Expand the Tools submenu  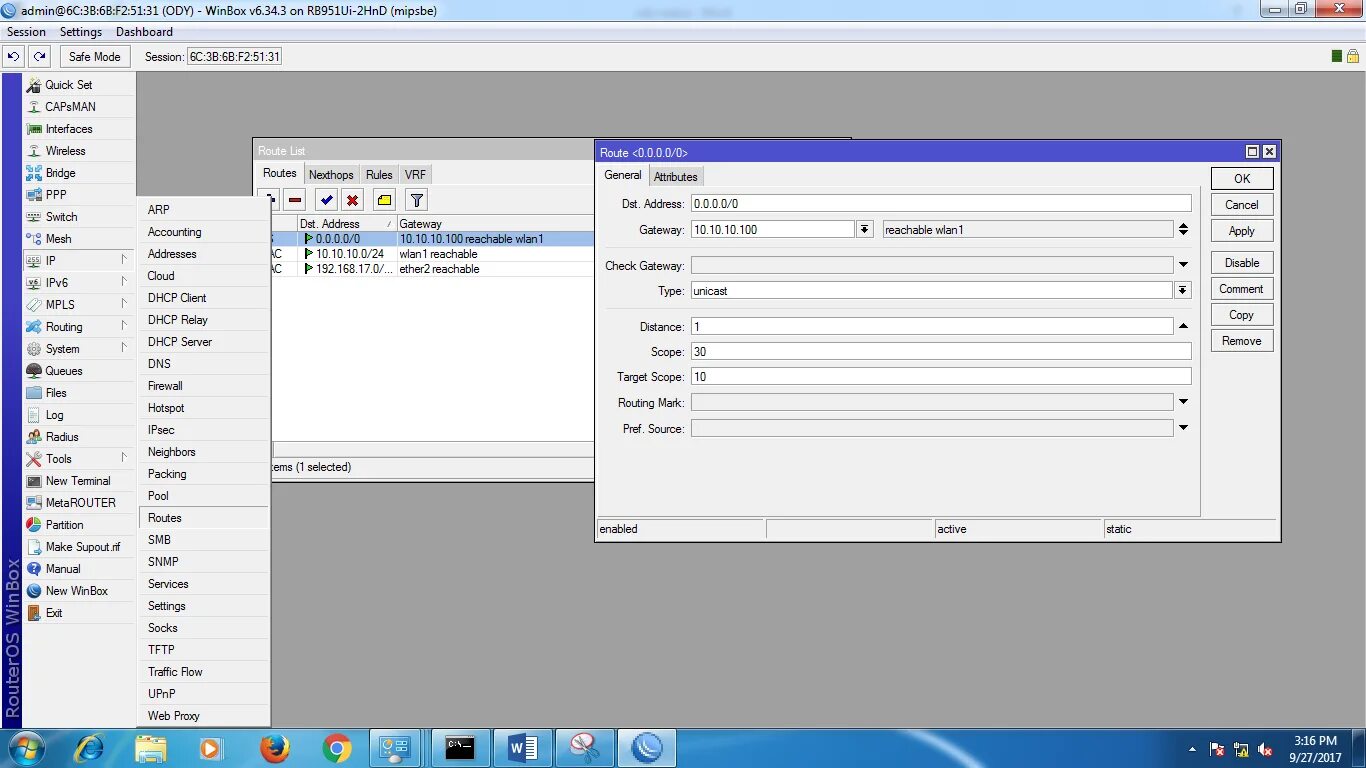point(78,459)
